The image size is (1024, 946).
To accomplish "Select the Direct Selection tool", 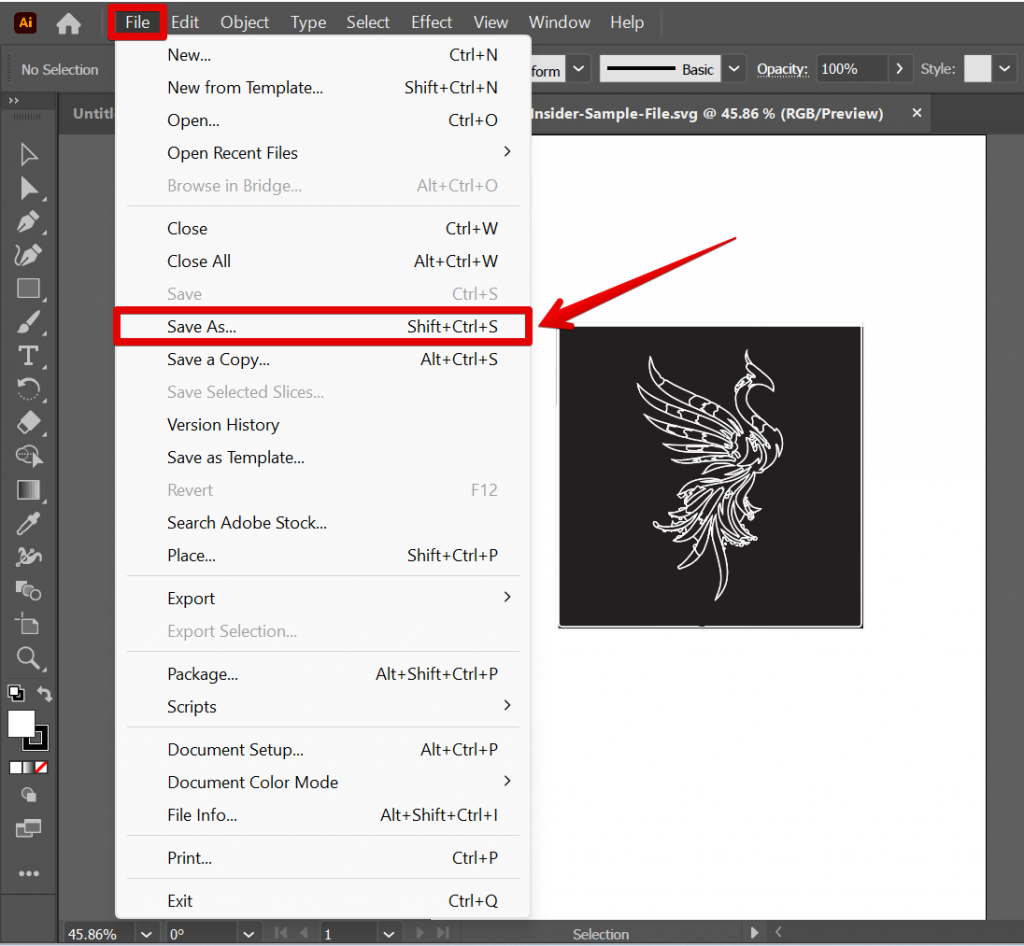I will coord(28,188).
